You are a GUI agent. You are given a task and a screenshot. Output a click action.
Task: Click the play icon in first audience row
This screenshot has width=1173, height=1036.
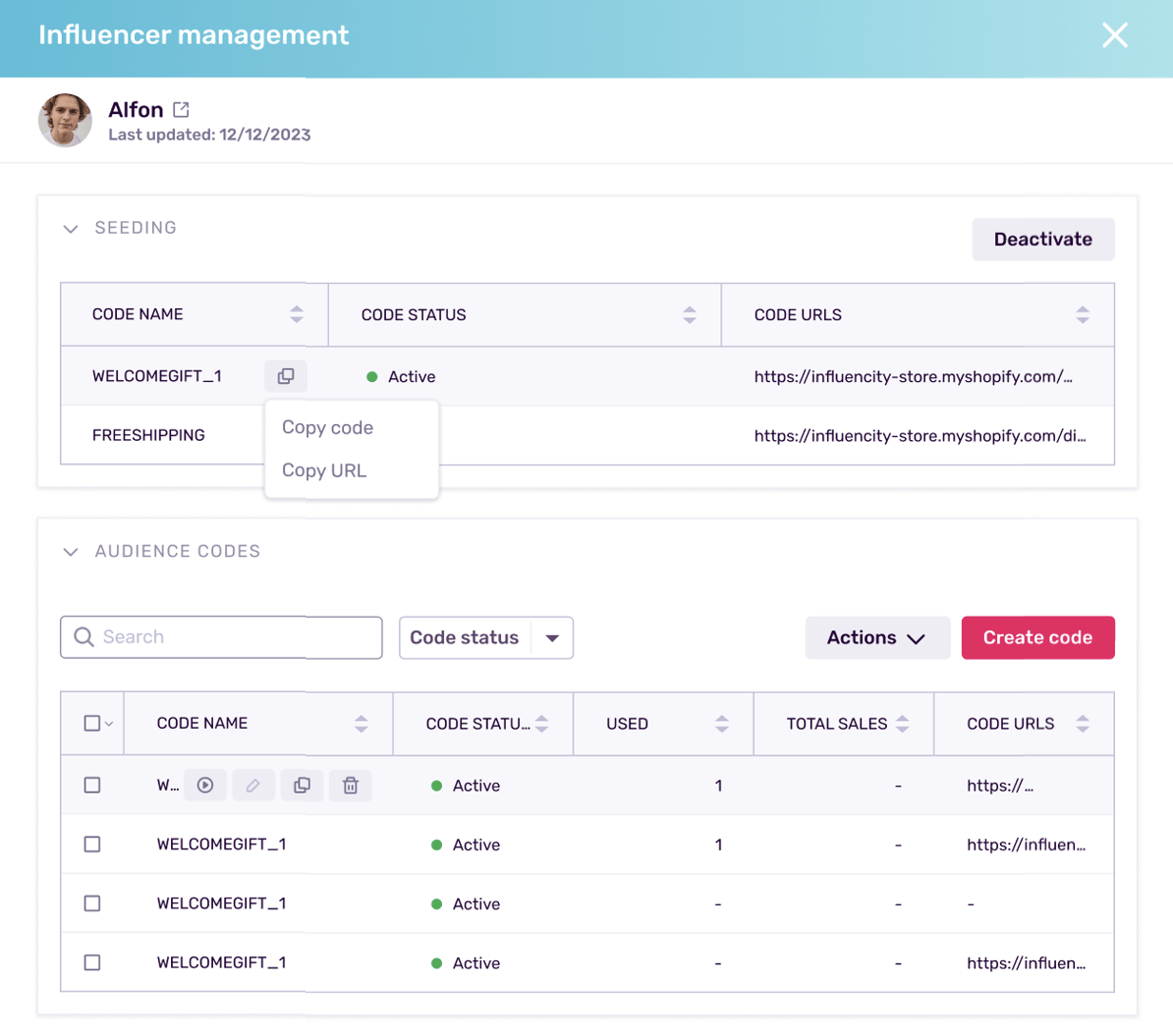[205, 786]
